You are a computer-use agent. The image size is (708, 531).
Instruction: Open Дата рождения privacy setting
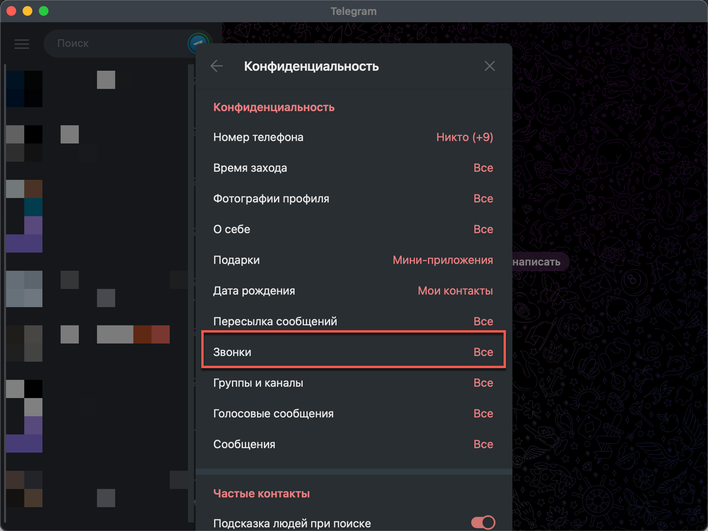pos(354,291)
